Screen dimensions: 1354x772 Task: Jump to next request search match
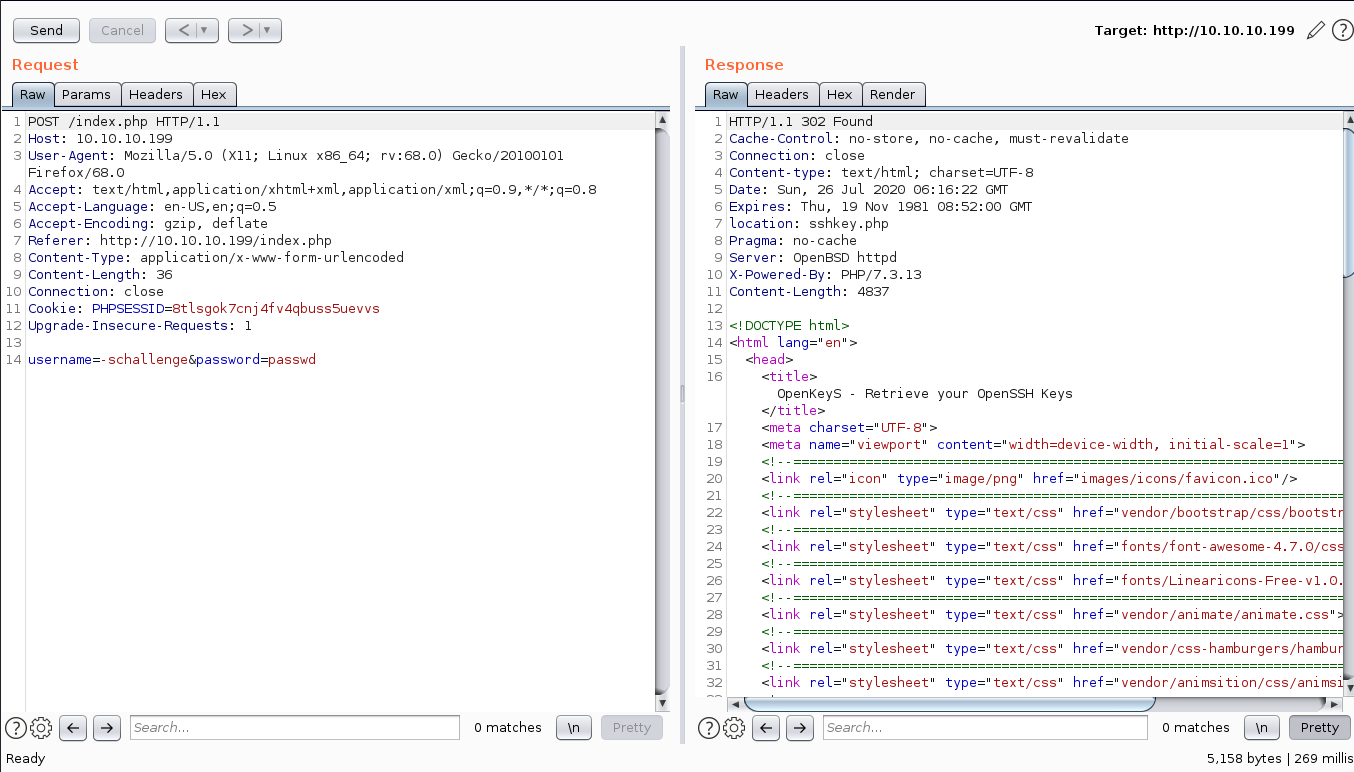(107, 727)
